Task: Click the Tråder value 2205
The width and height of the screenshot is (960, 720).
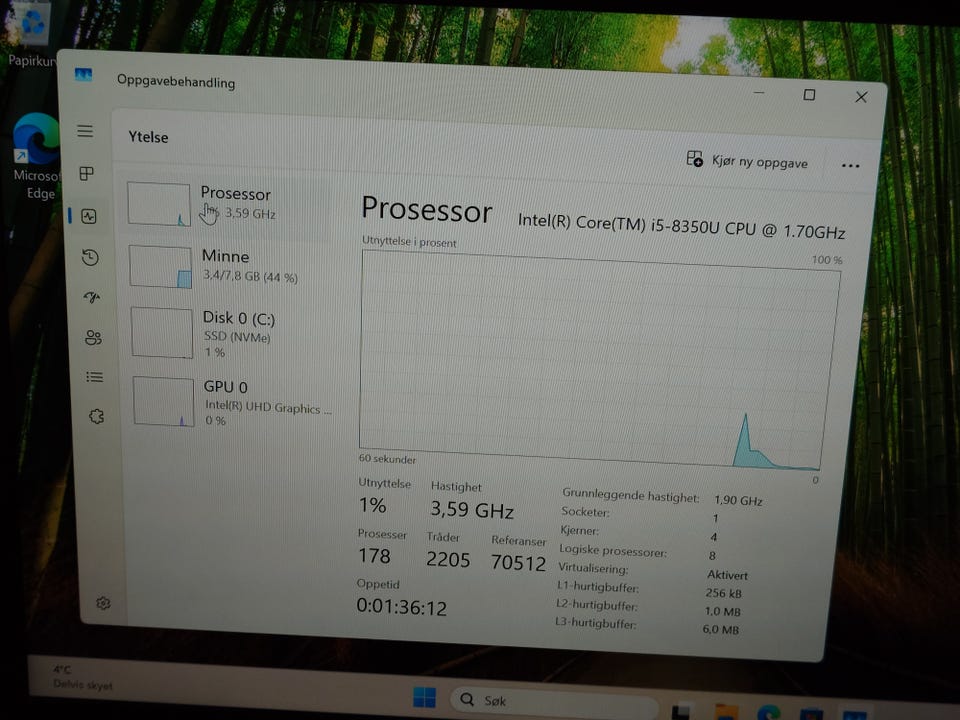Action: tap(448, 559)
